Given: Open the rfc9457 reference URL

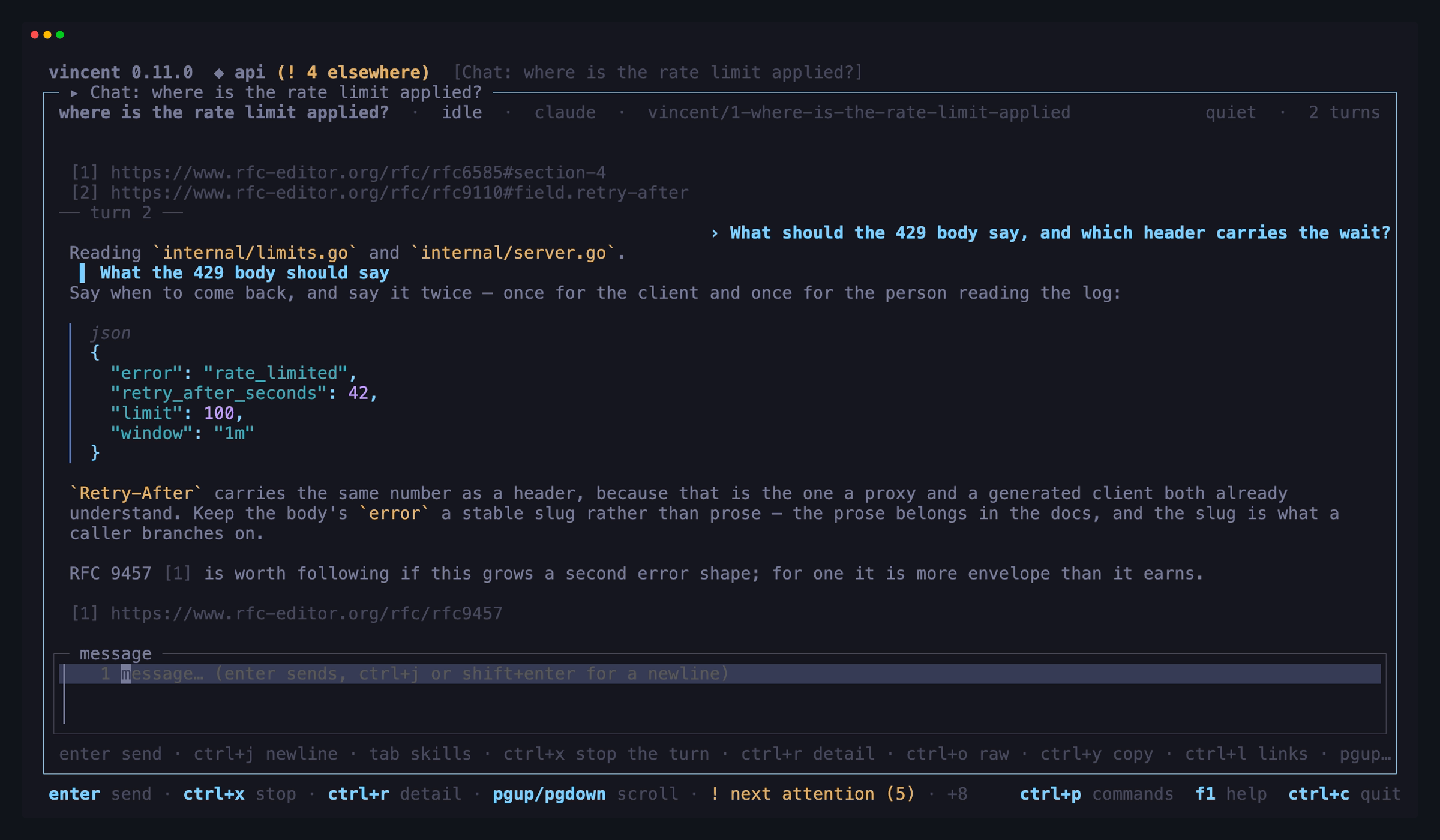Looking at the screenshot, I should click(307, 614).
